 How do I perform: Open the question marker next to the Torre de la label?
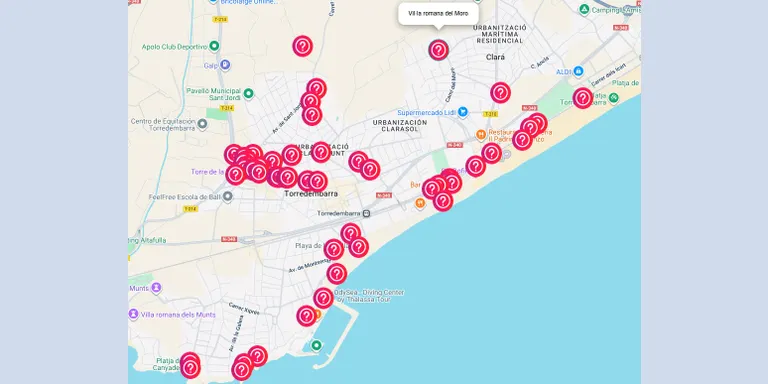(x=235, y=174)
